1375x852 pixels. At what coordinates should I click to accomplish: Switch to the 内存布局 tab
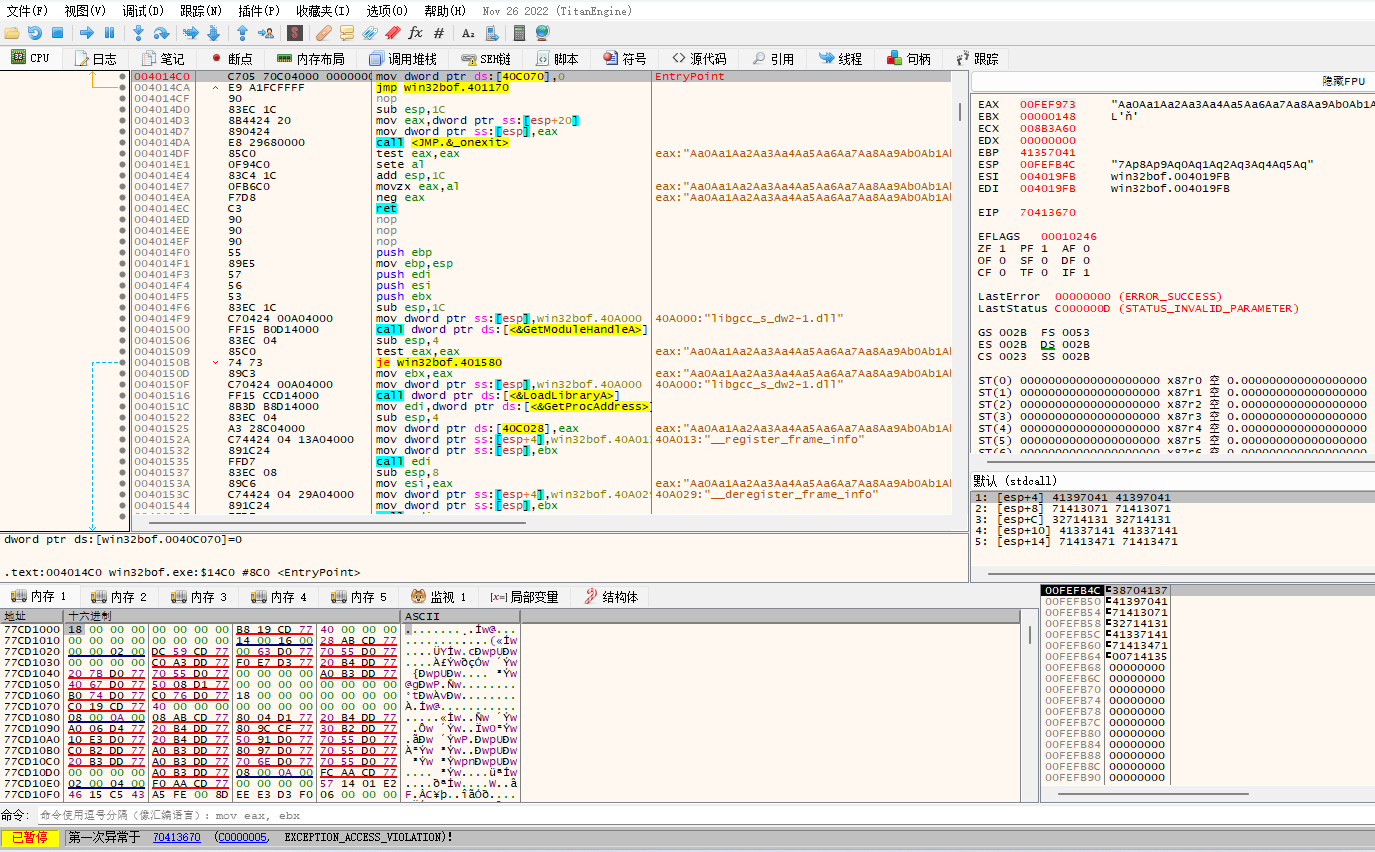[x=310, y=59]
